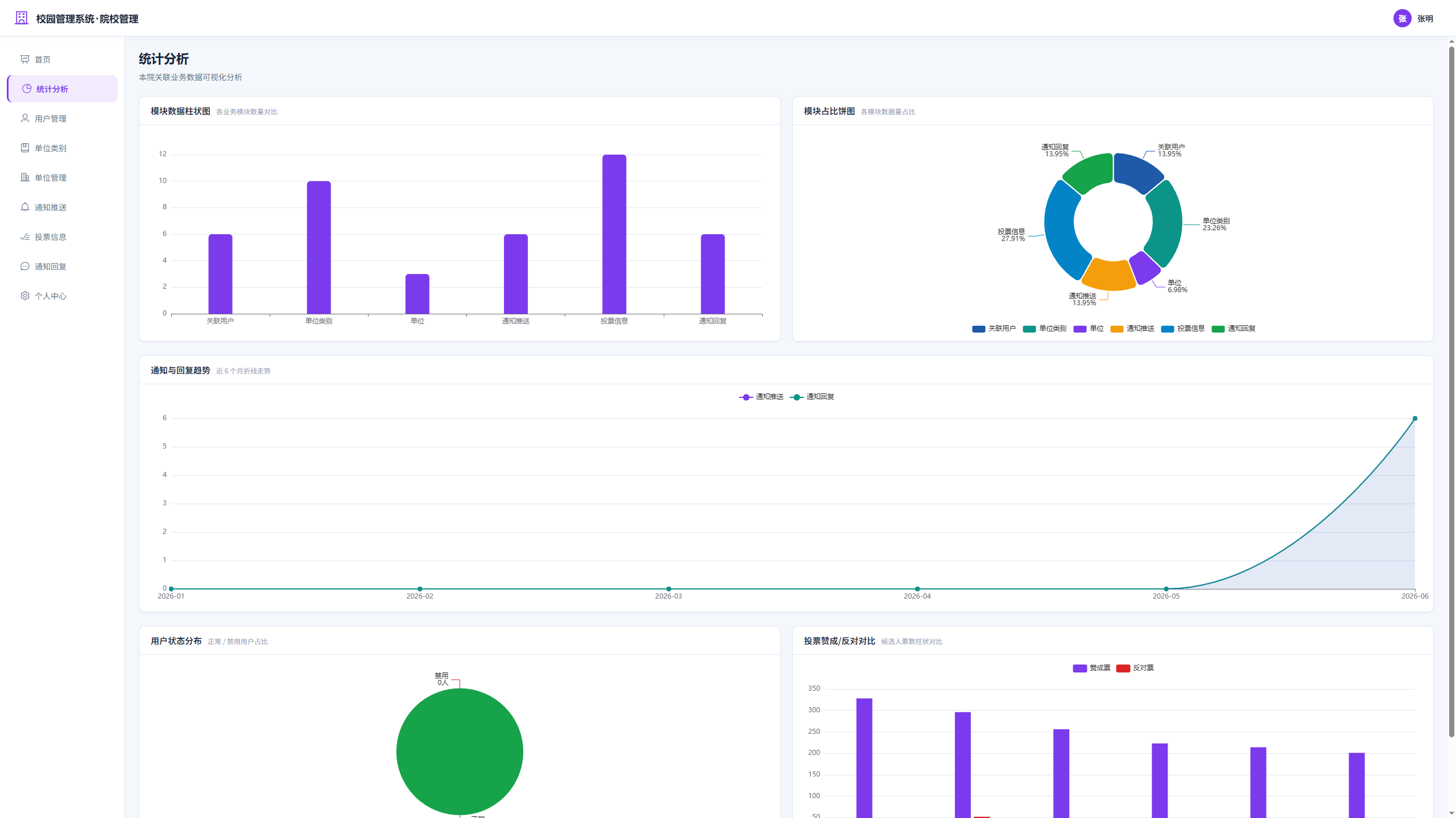
Task: Click the 通知回复 bar in bar chart
Action: click(713, 274)
